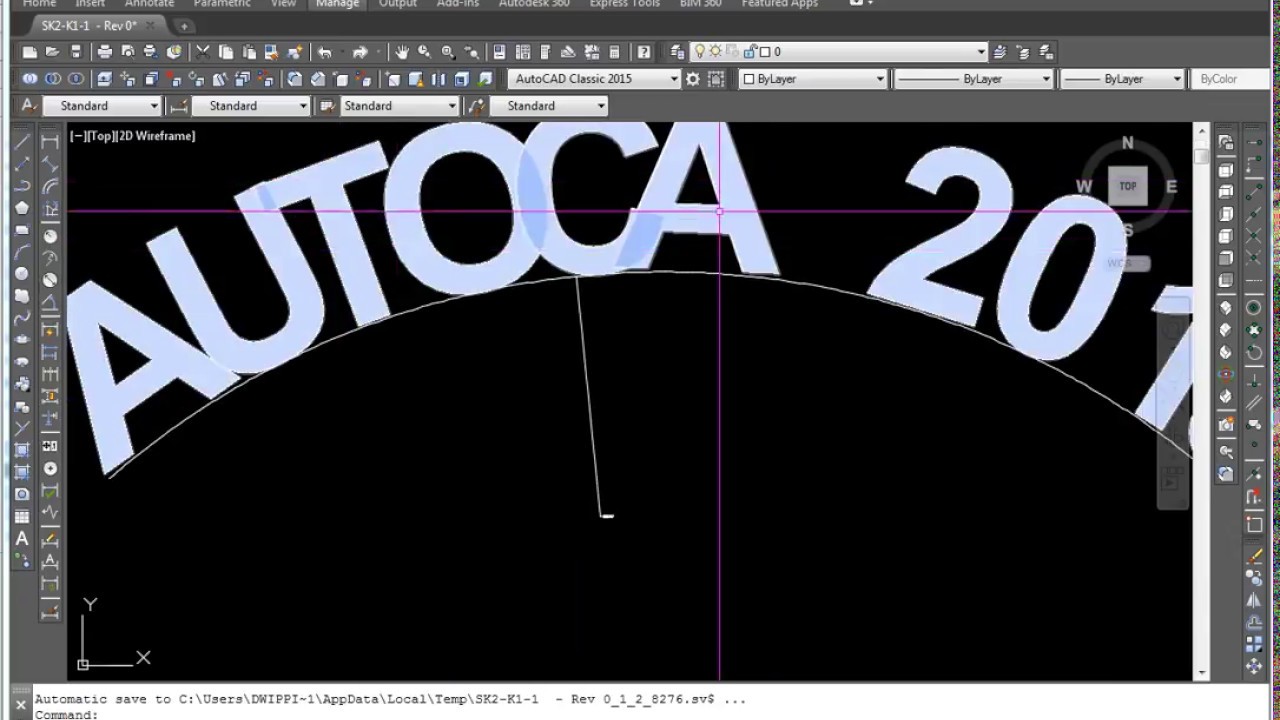Switch to the Express Tools tab
Image resolution: width=1280 pixels, height=720 pixels.
click(x=624, y=4)
